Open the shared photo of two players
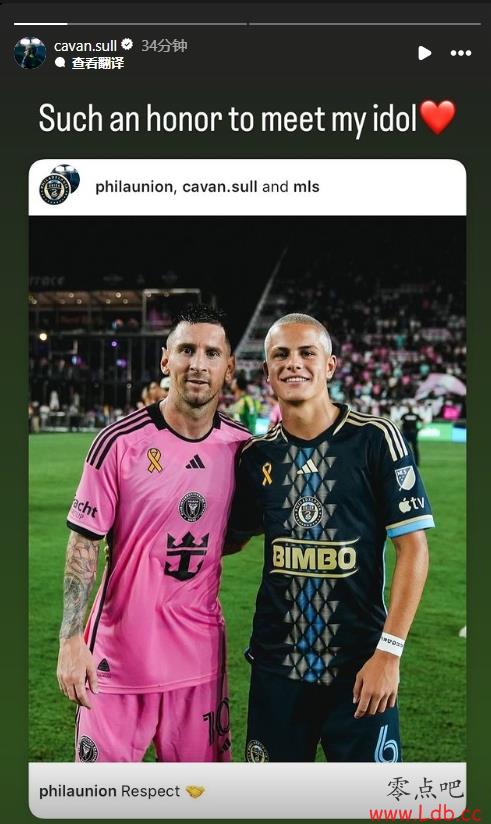491x824 pixels. point(247,489)
